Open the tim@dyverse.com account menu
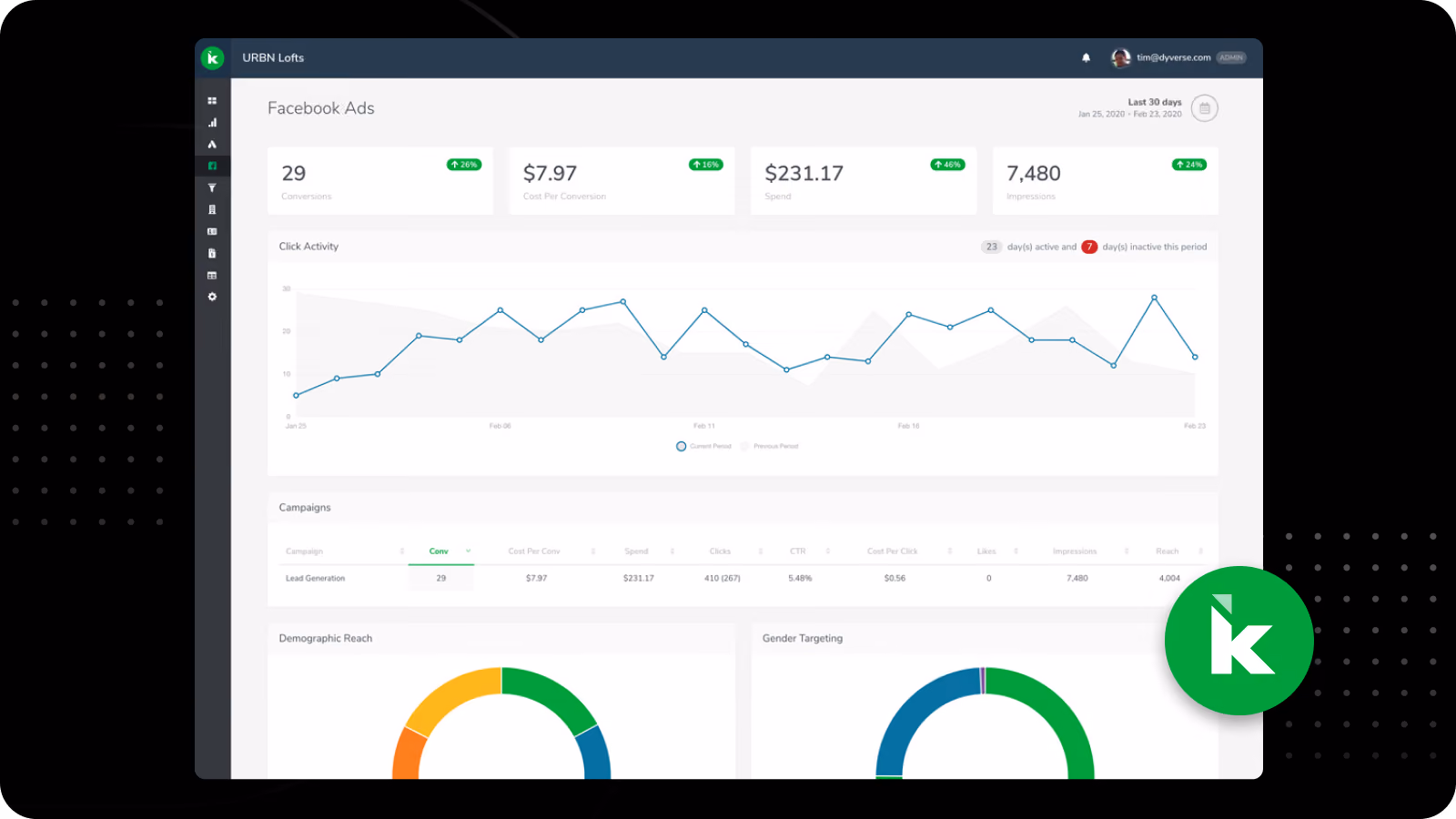The width and height of the screenshot is (1456, 819). (1173, 57)
